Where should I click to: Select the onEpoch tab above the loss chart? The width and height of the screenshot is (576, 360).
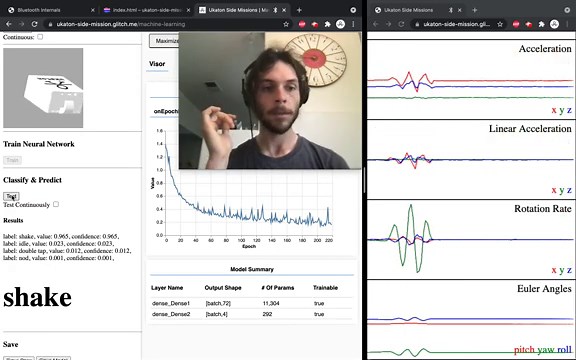[165, 111]
